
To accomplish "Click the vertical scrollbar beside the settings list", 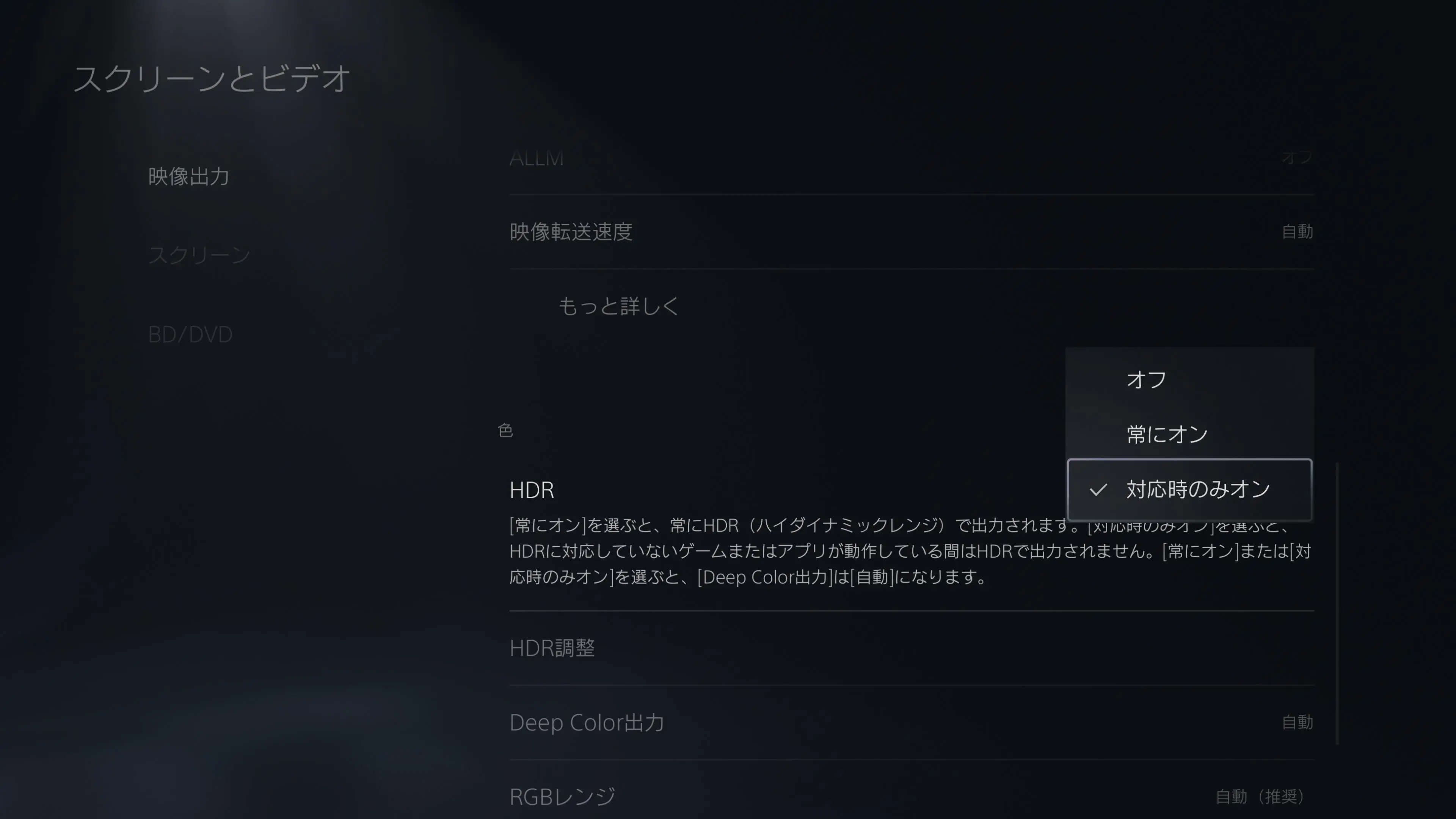I will click(1337, 604).
